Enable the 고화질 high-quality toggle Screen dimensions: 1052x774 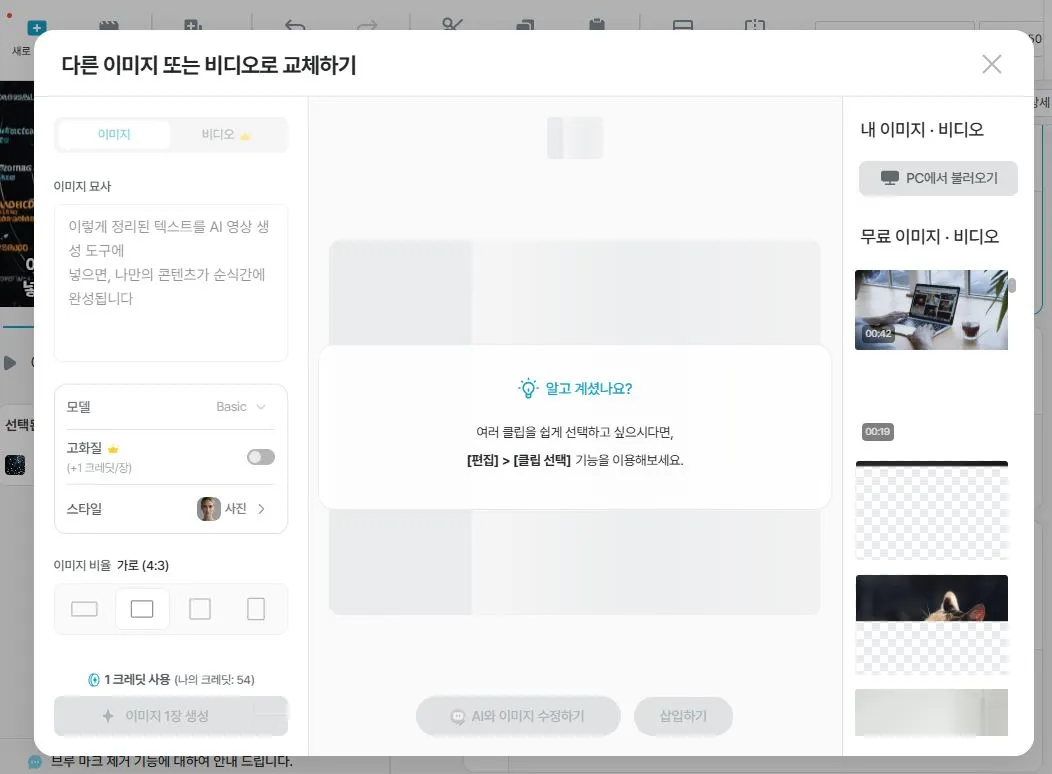260,456
